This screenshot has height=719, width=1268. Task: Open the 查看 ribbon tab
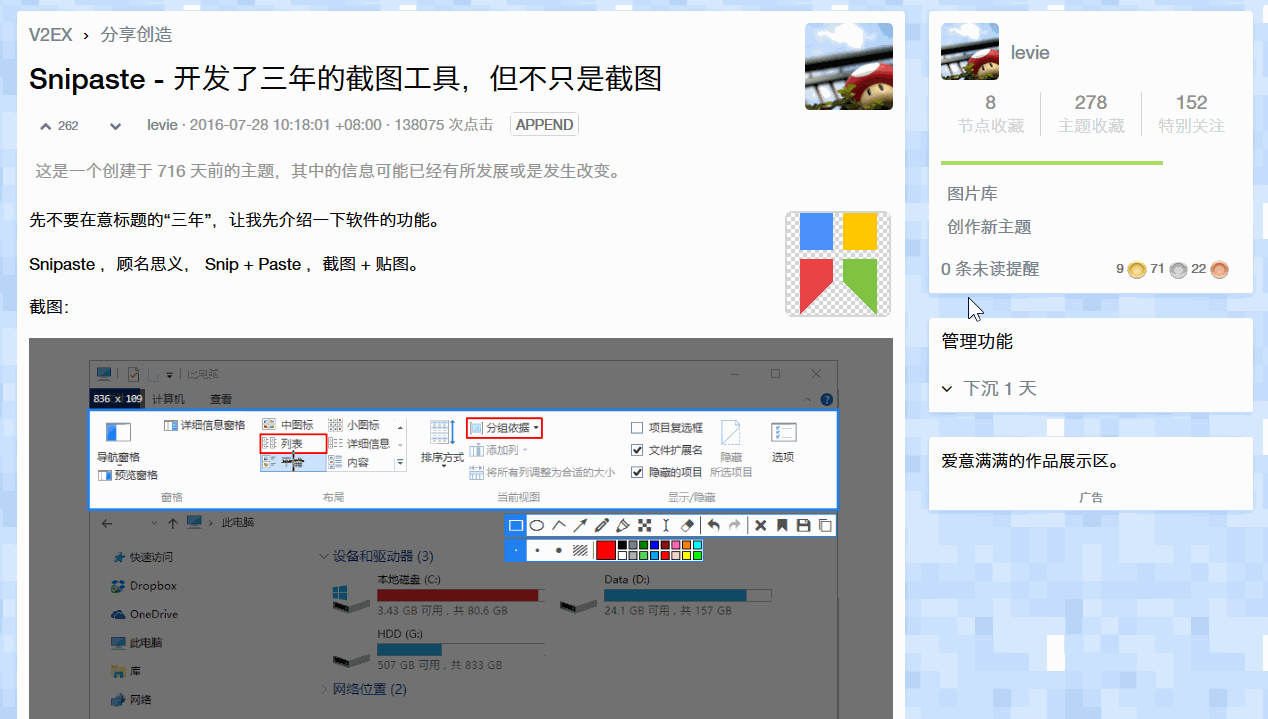point(220,399)
